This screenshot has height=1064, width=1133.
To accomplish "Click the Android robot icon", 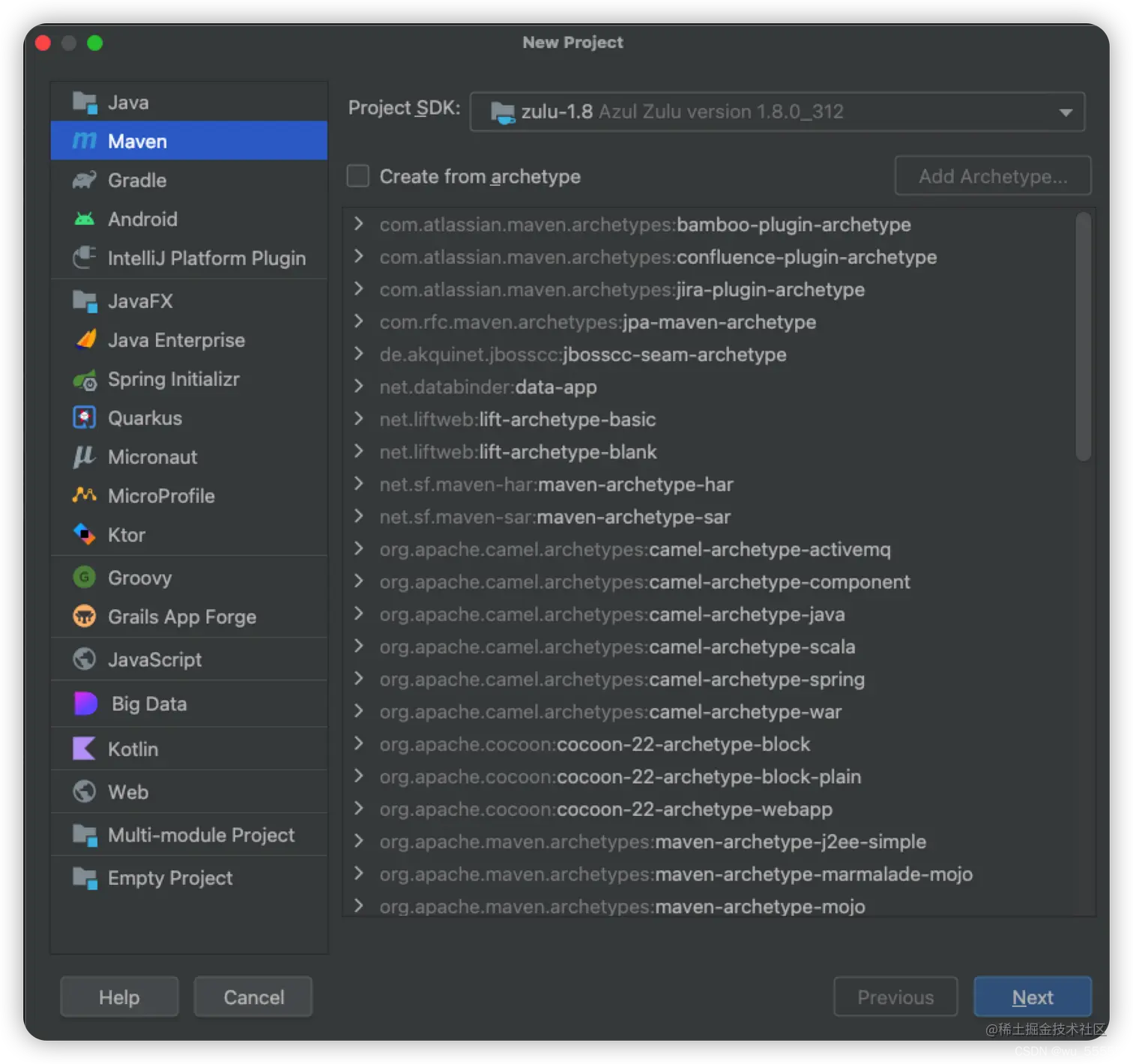I will coord(85,220).
